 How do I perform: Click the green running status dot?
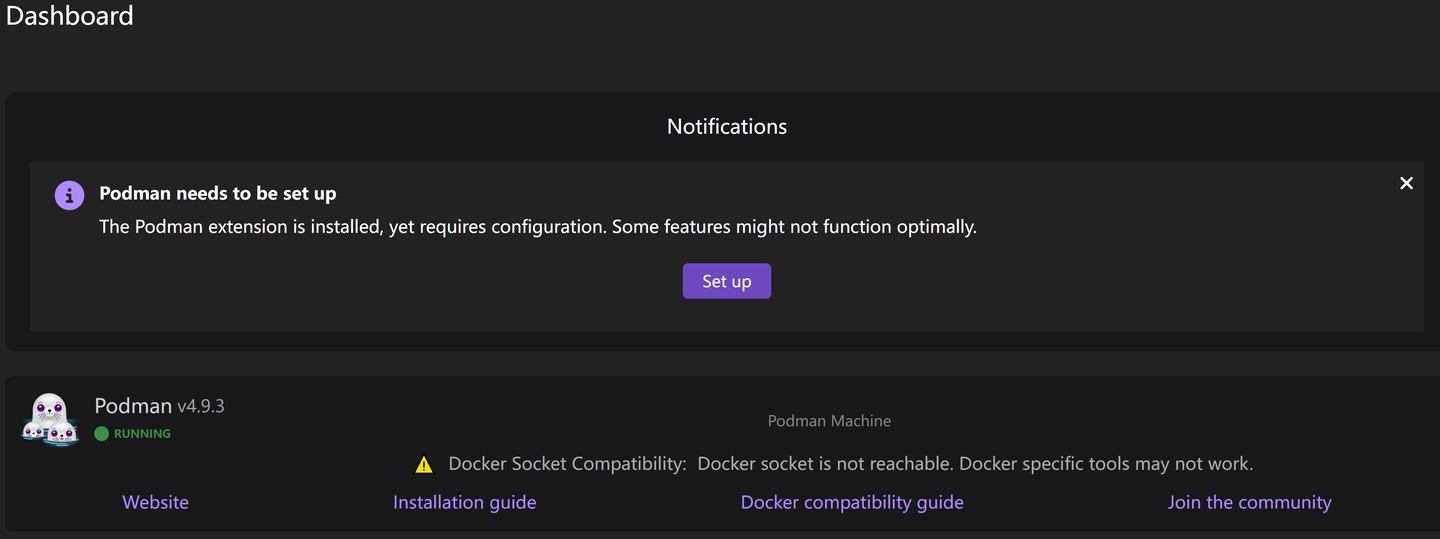pyautogui.click(x=101, y=434)
